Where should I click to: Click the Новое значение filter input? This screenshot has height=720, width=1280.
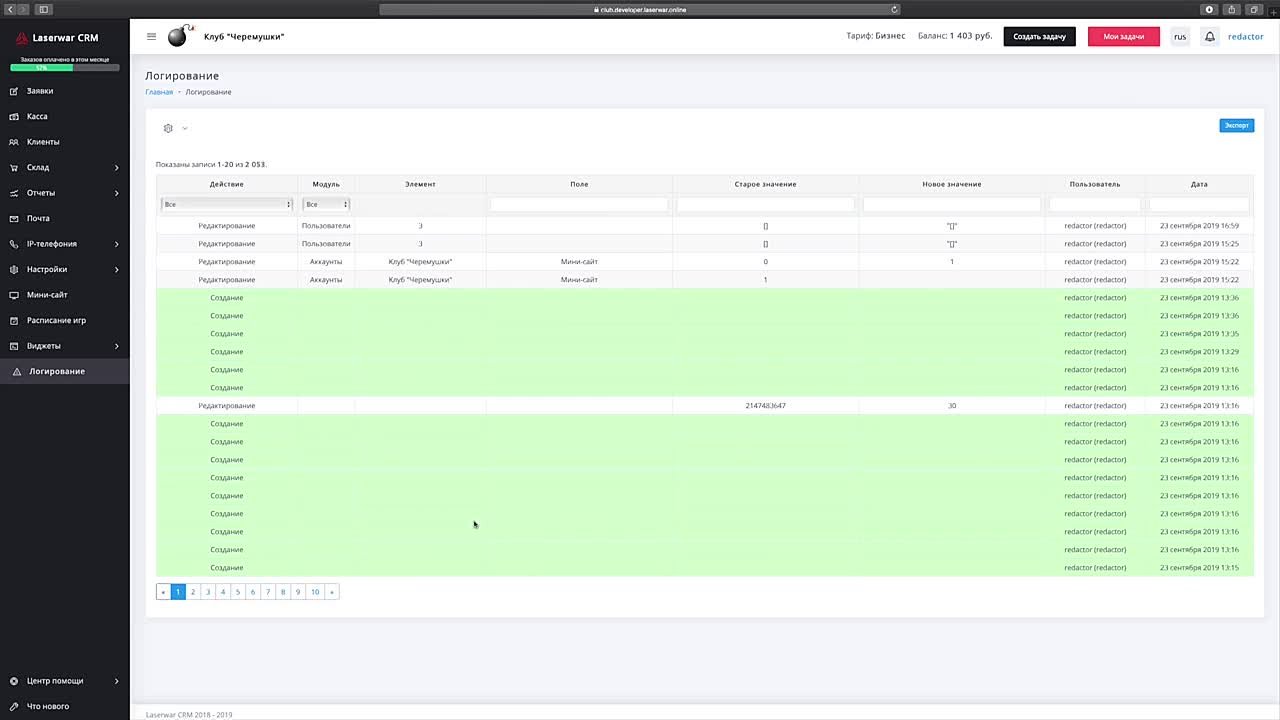tap(951, 204)
